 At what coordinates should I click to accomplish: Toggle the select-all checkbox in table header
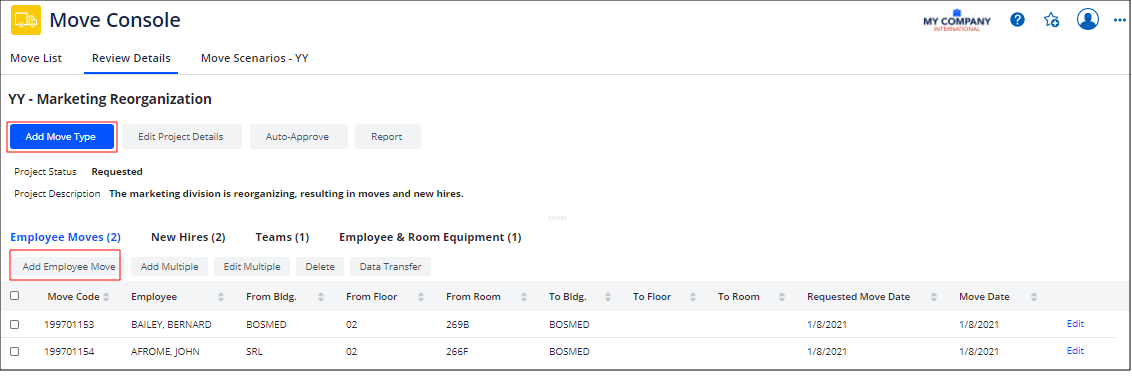click(14, 295)
